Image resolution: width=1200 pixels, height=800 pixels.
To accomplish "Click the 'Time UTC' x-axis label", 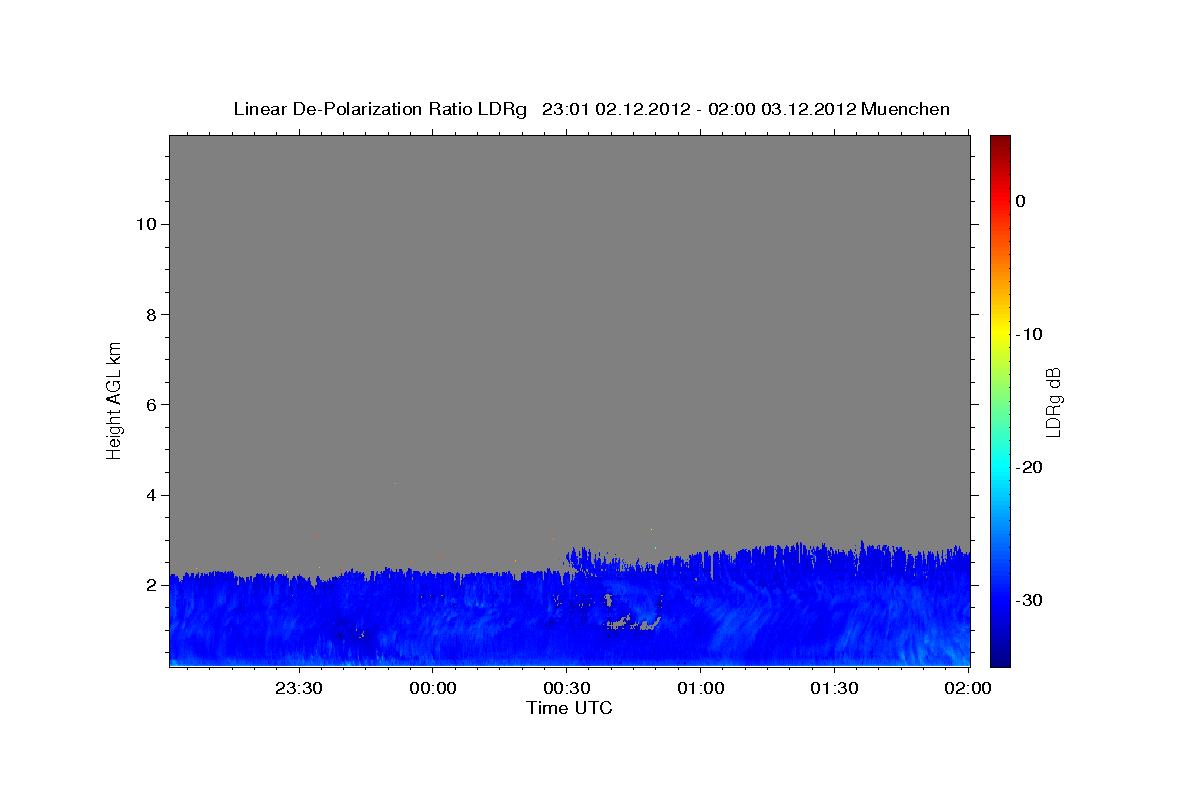I will (569, 708).
